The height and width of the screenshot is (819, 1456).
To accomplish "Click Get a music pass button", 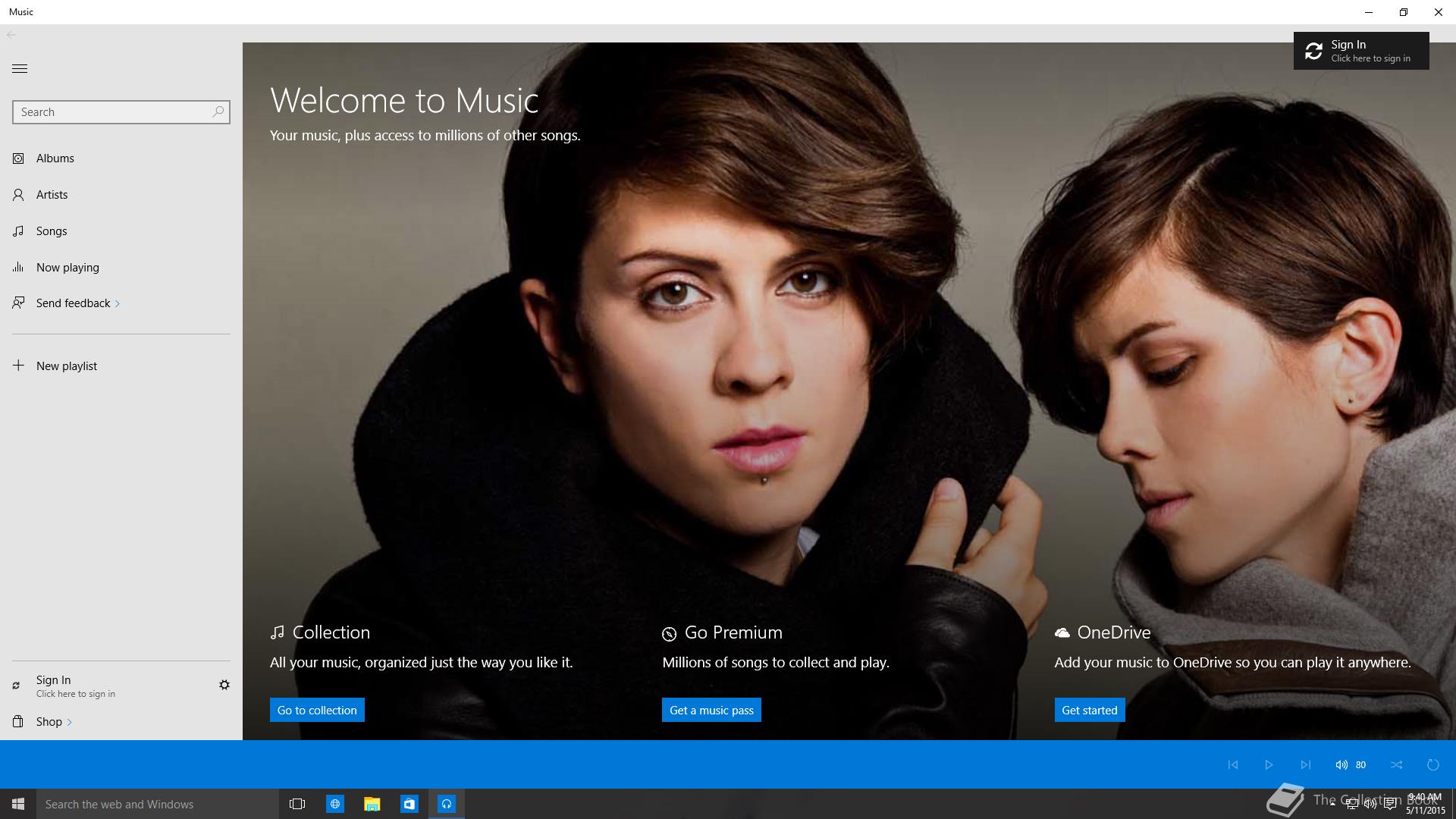I will pos(711,710).
